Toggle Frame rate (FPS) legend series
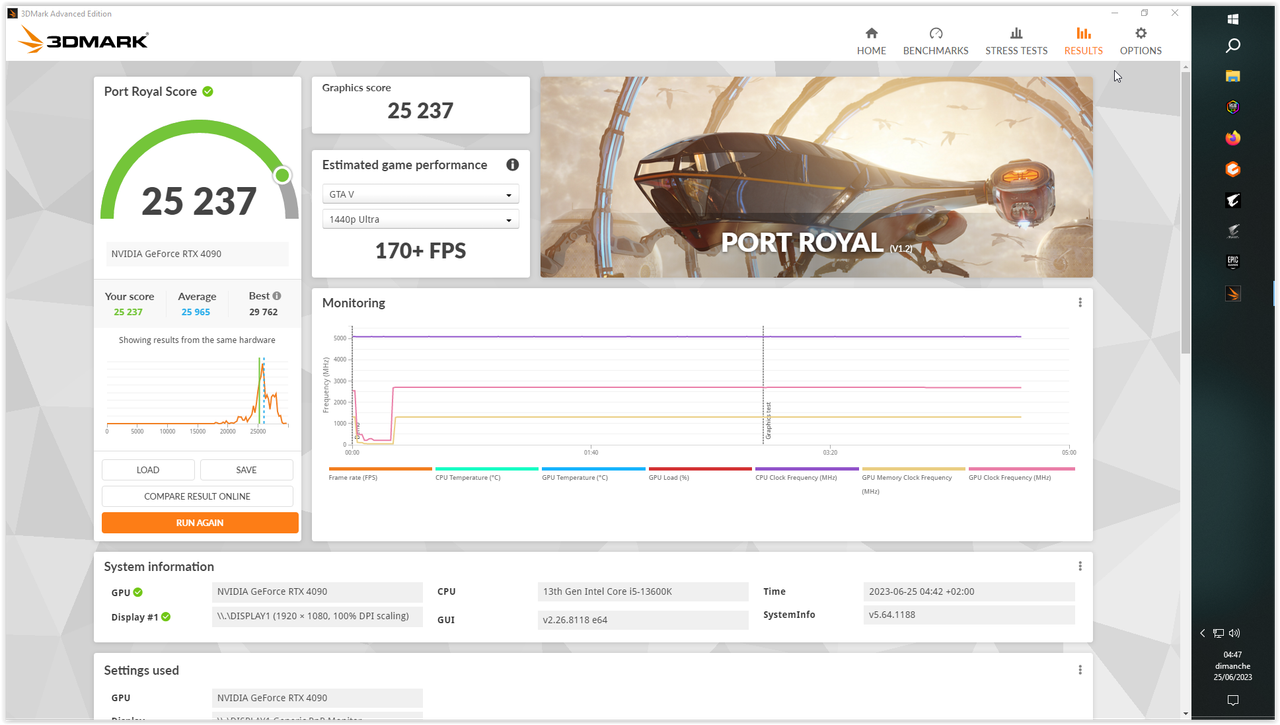Screen dimensions: 1280x725 [380, 474]
